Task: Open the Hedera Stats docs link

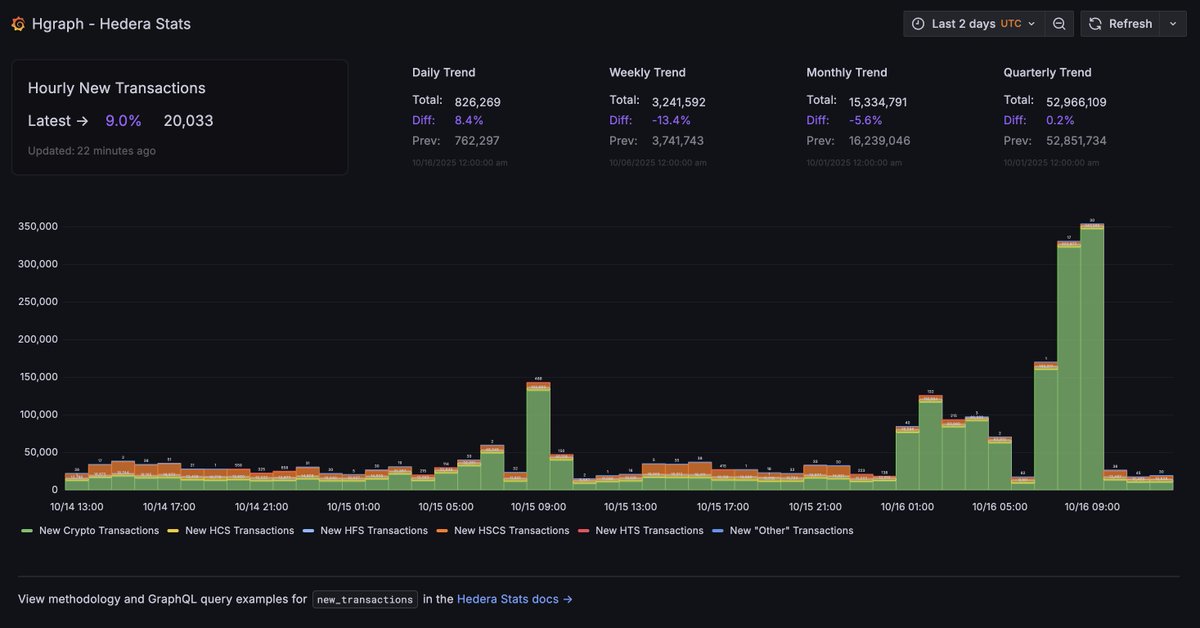Action: [x=515, y=599]
